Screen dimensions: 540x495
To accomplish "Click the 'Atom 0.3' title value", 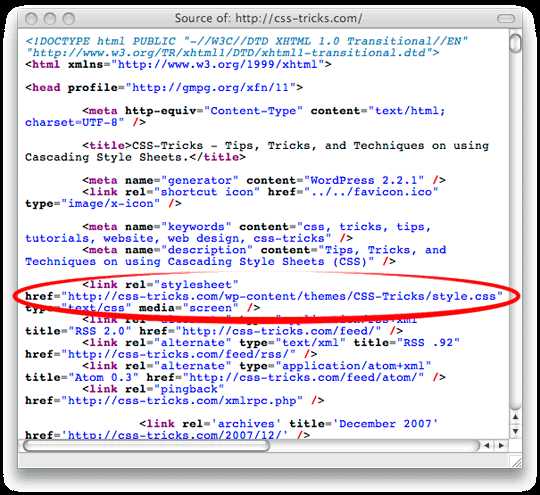I will 103,378.
